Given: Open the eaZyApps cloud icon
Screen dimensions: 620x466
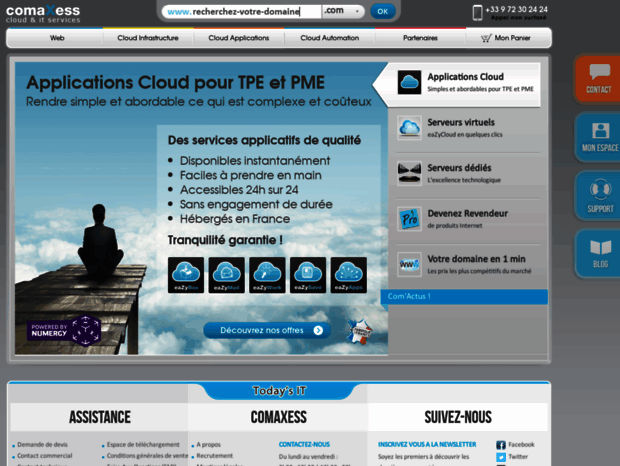Looking at the screenshot, I should pyautogui.click(x=348, y=274).
